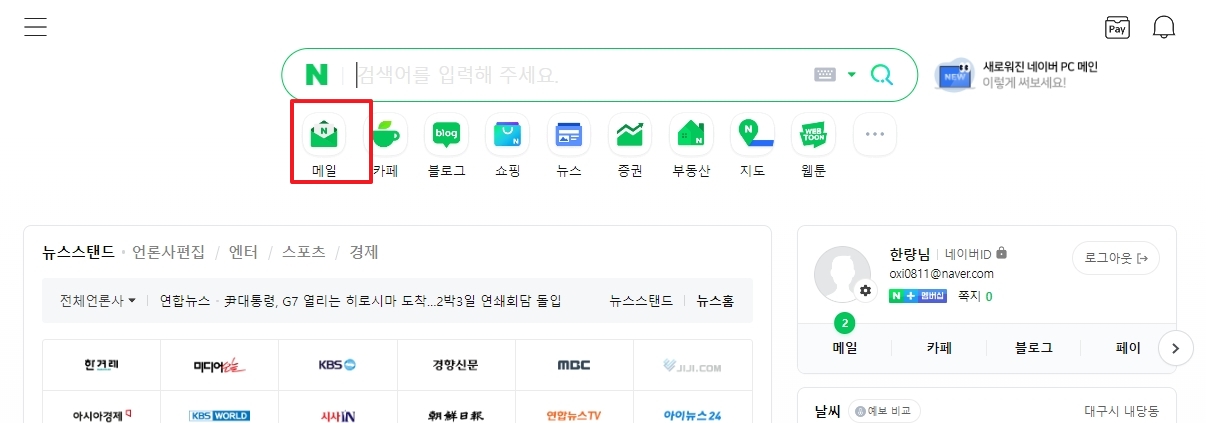The image size is (1206, 423).
Task: Select the 엔터 tab
Action: pos(243,252)
